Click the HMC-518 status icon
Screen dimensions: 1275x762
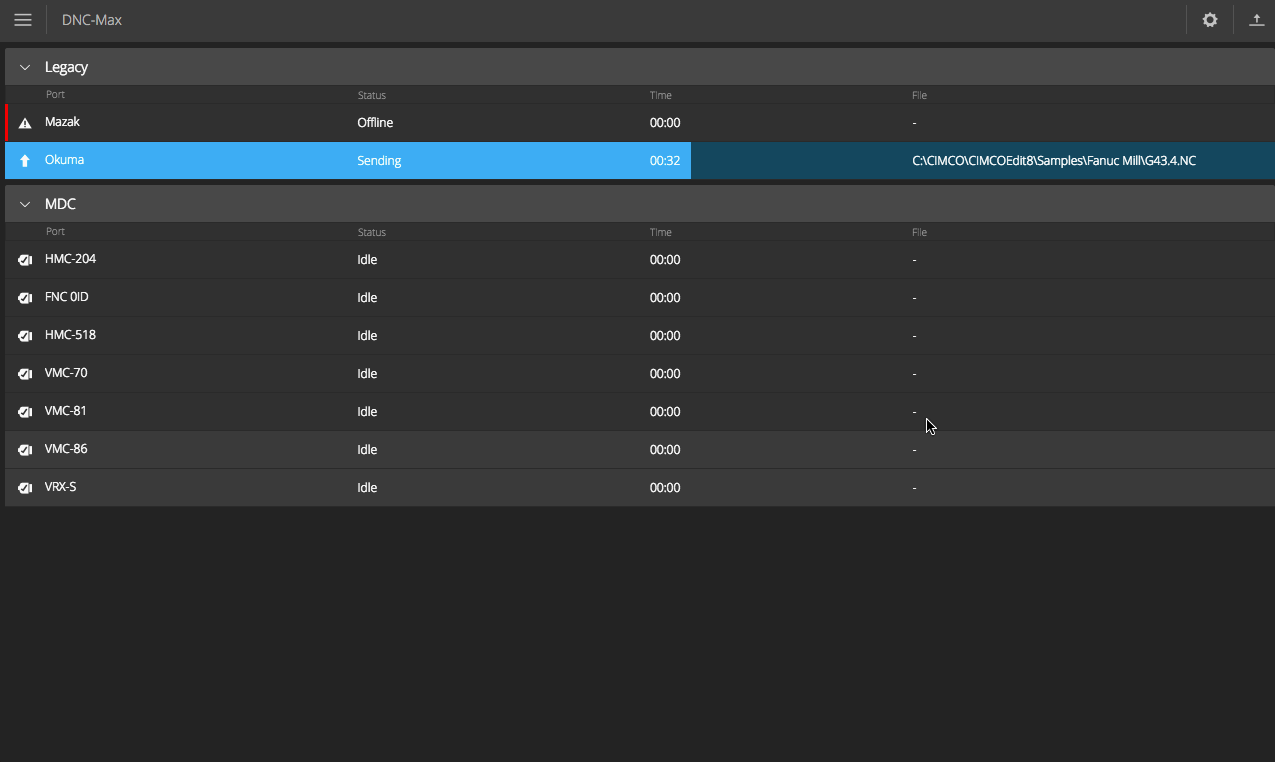(25, 336)
